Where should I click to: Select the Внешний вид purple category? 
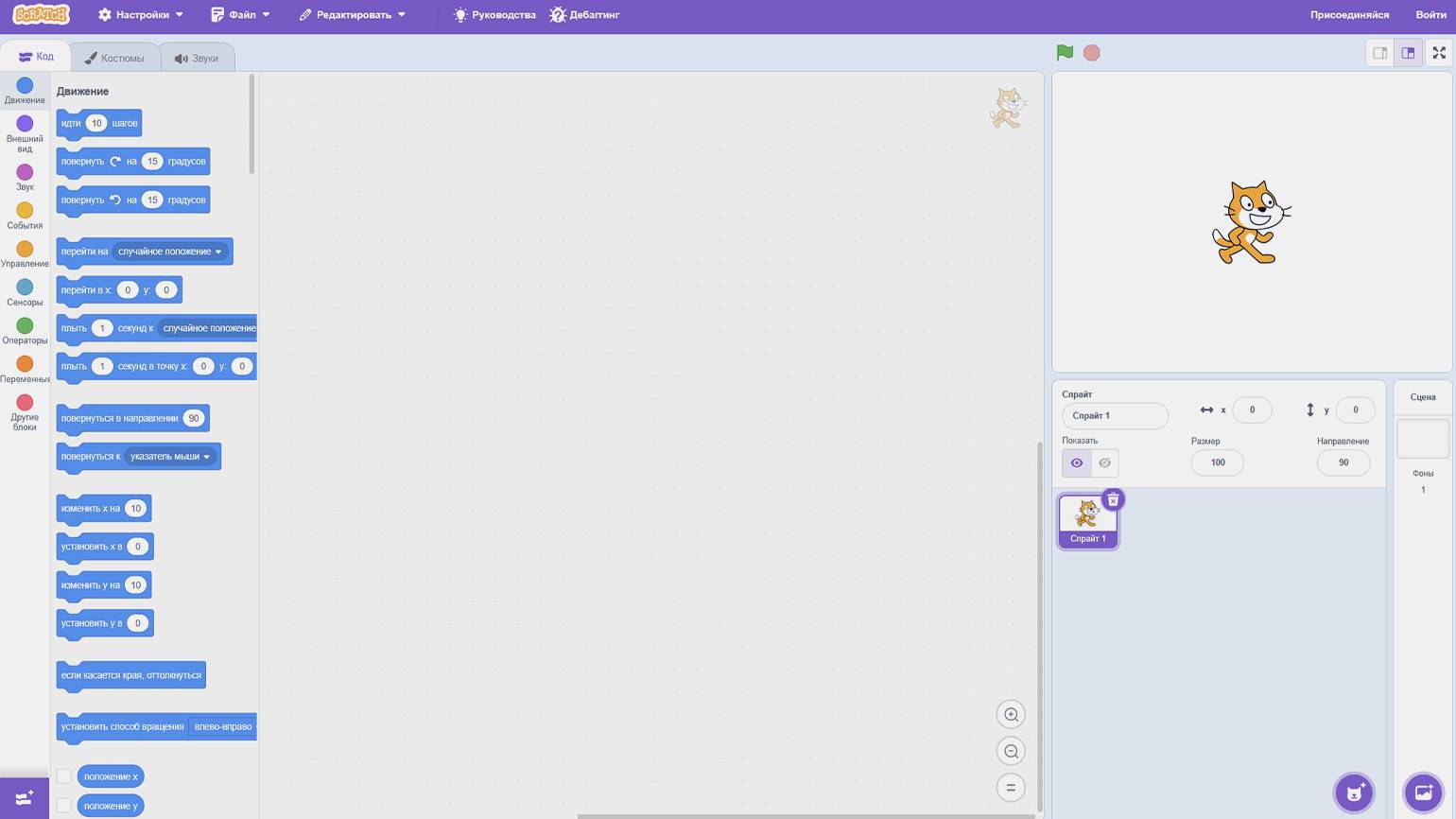coord(25,131)
